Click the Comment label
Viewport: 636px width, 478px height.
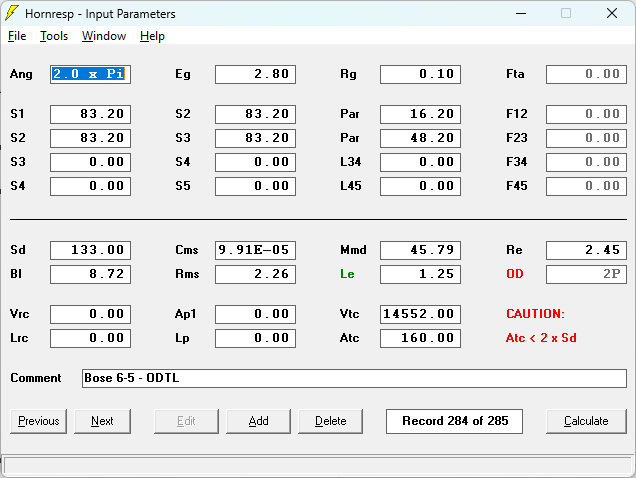[36, 378]
